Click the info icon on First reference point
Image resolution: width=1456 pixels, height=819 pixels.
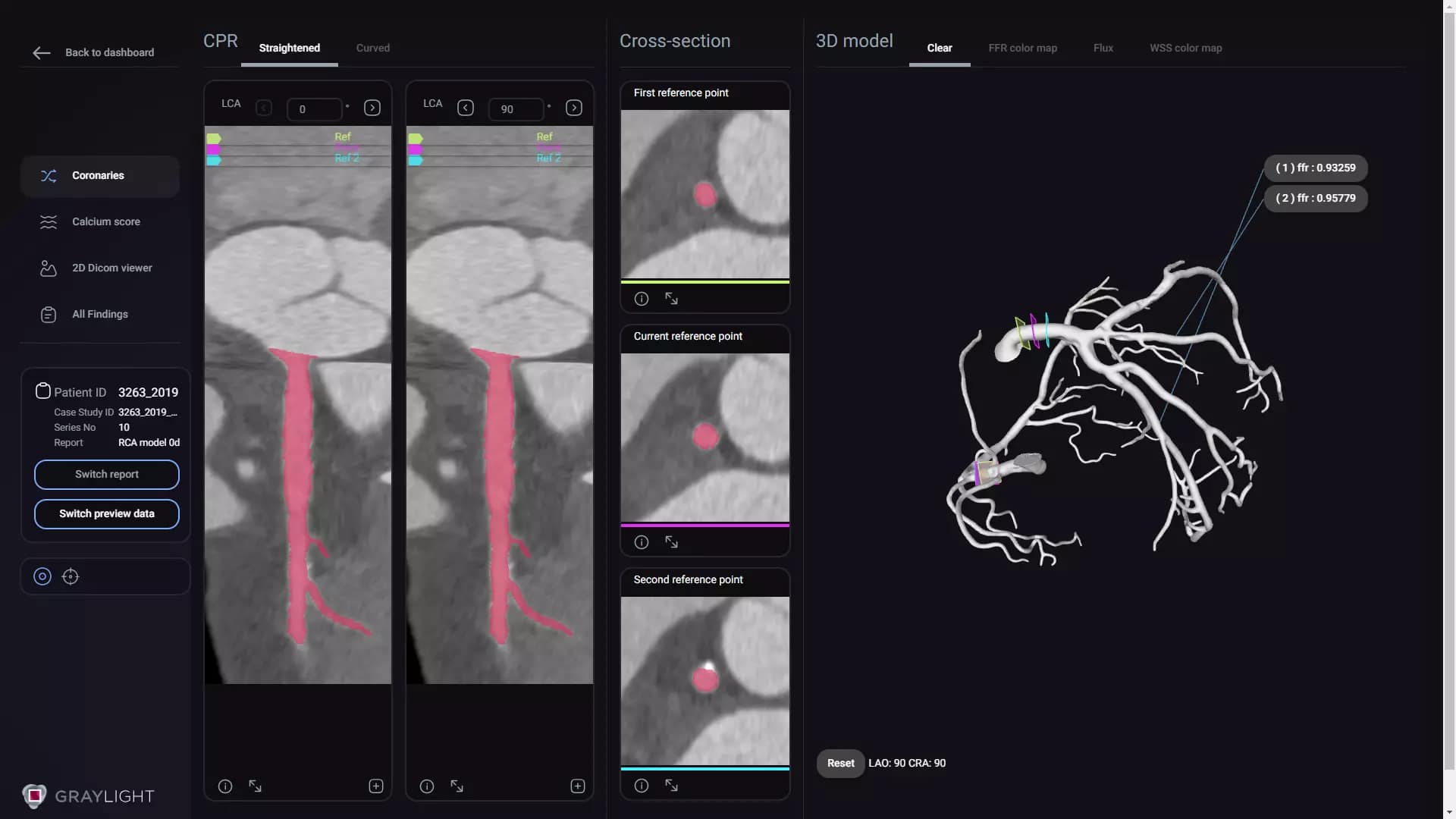click(x=641, y=298)
